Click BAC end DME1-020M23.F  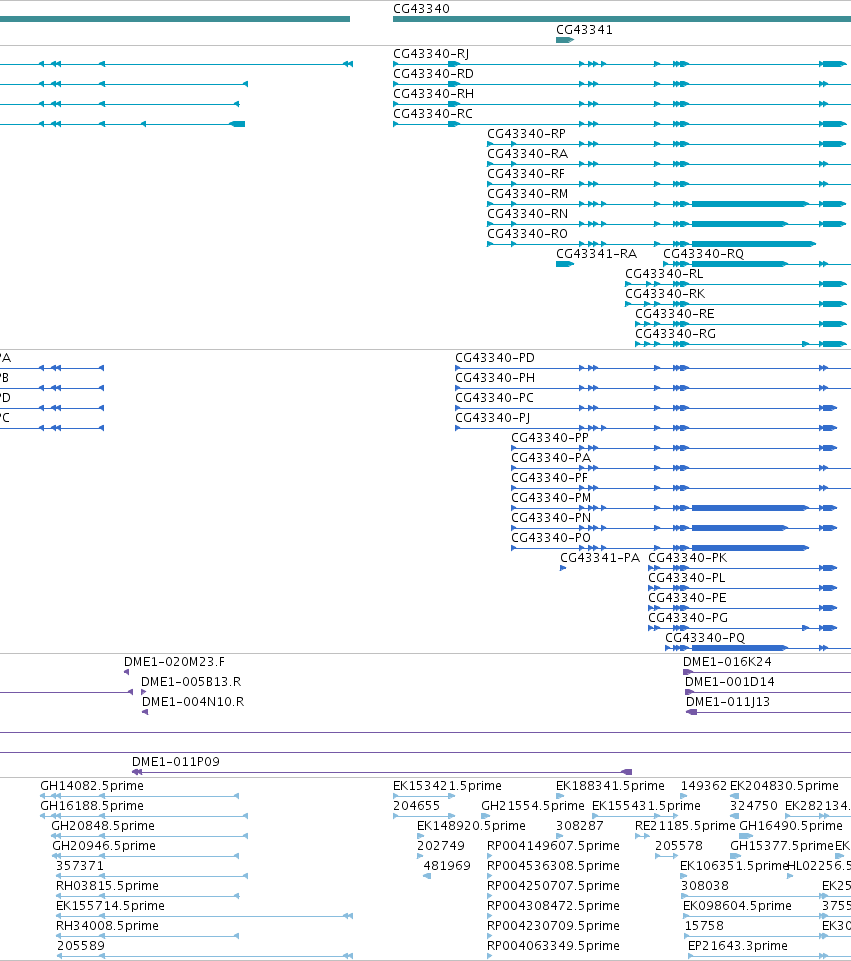tap(174, 662)
